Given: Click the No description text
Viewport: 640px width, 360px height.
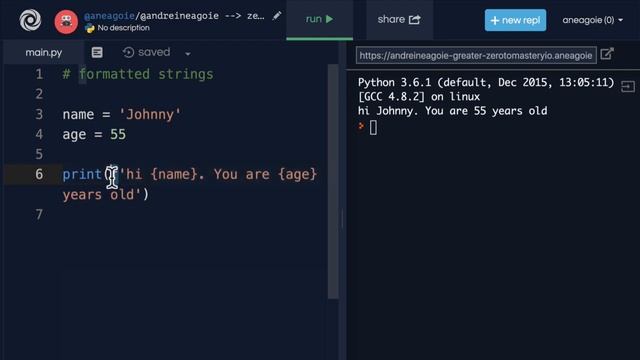Looking at the screenshot, I should [x=123, y=28].
